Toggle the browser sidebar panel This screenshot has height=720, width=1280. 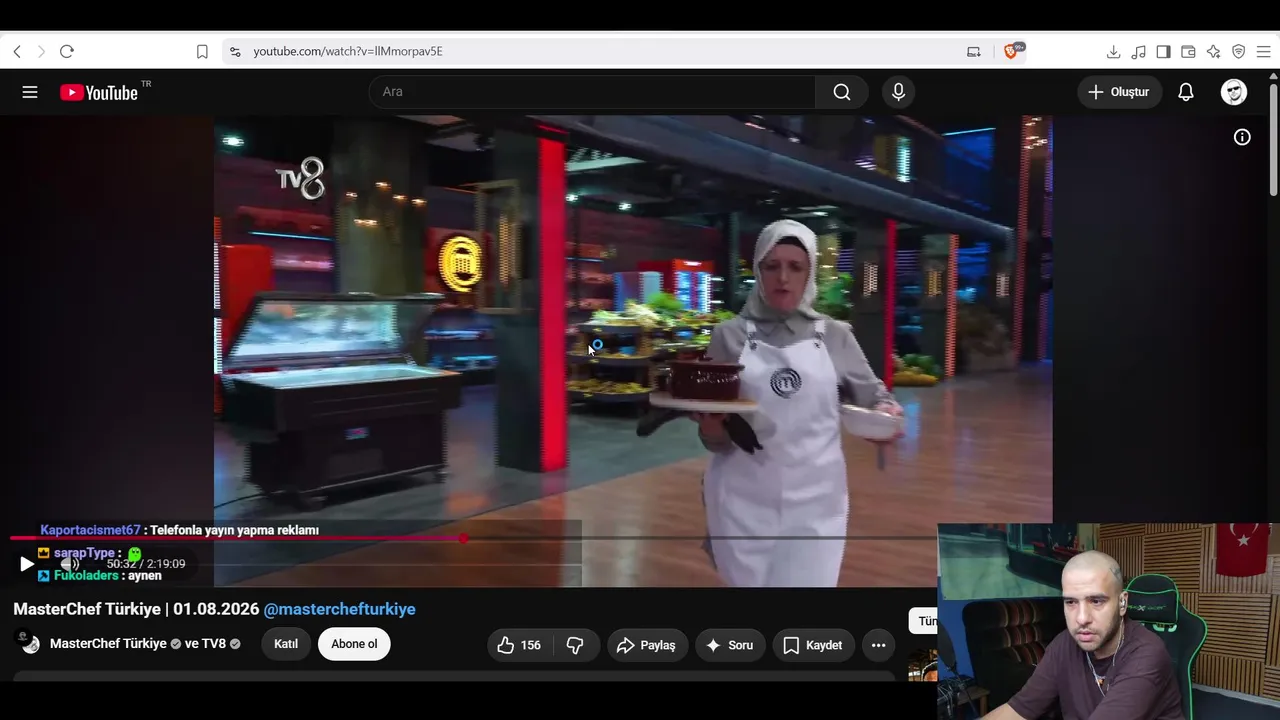1163,52
